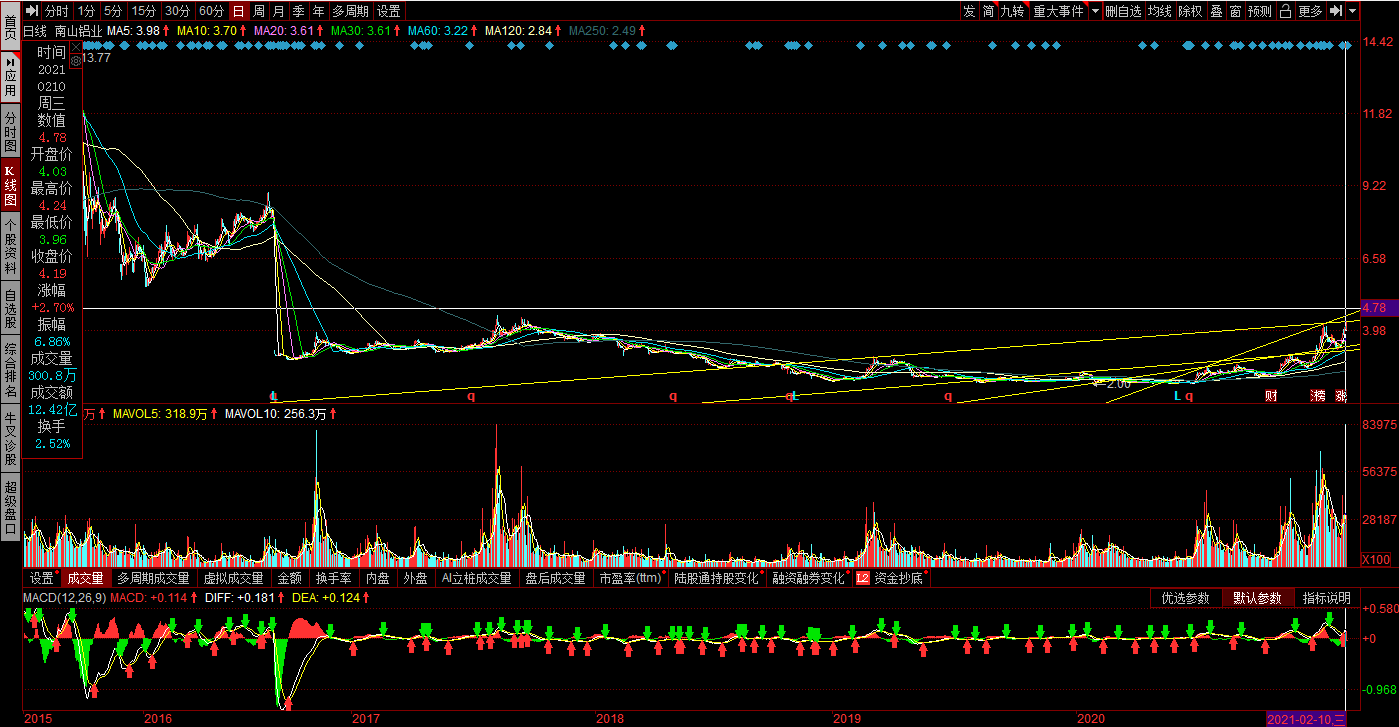Image resolution: width=1399 pixels, height=727 pixels.
Task: Click the collapse arrow icon before 分时
Action: [31, 11]
